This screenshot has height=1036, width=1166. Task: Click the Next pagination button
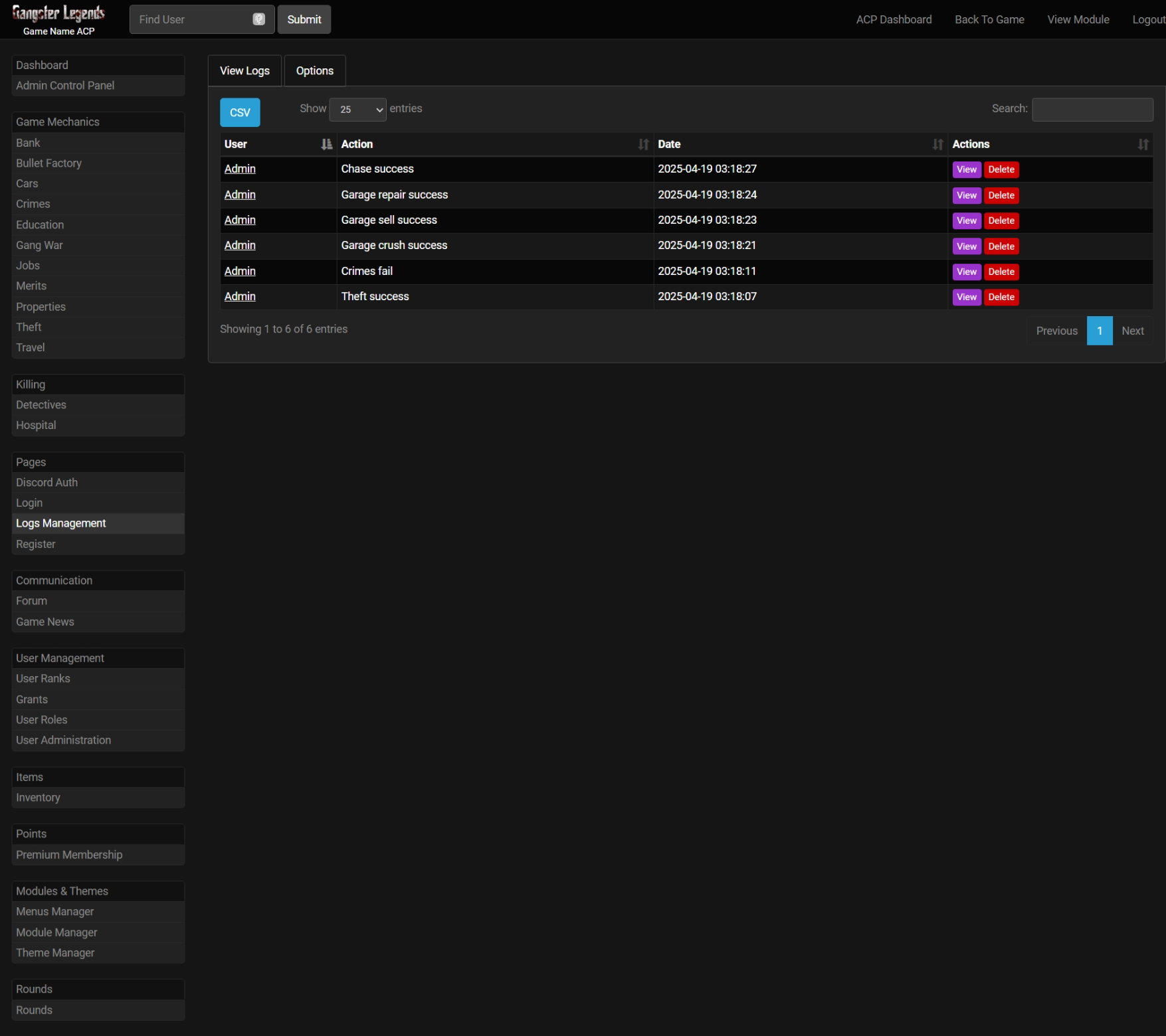pos(1132,331)
